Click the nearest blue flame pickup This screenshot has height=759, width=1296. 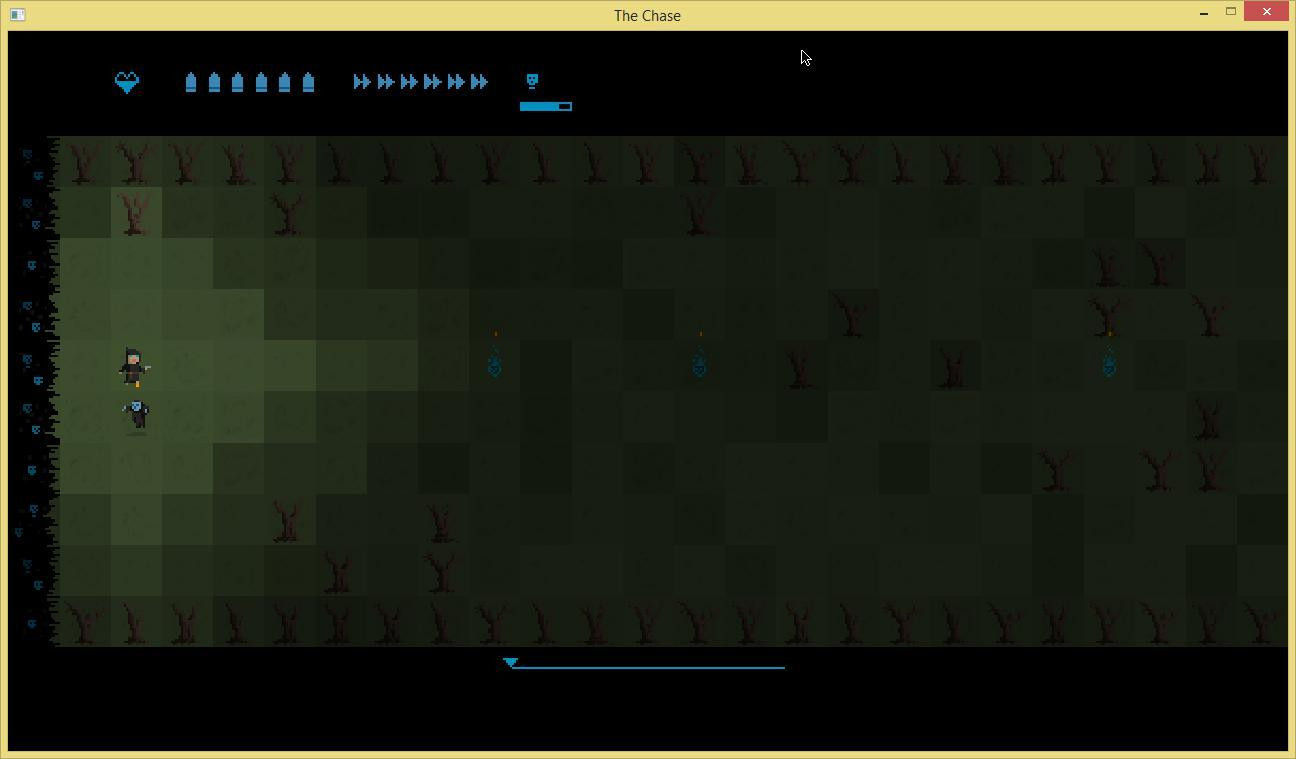click(x=494, y=362)
